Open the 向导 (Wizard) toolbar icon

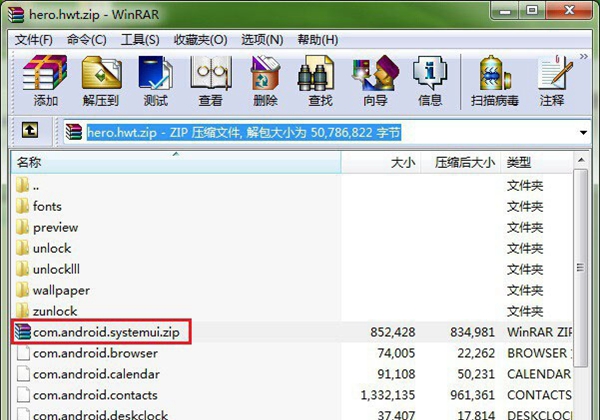pos(375,80)
